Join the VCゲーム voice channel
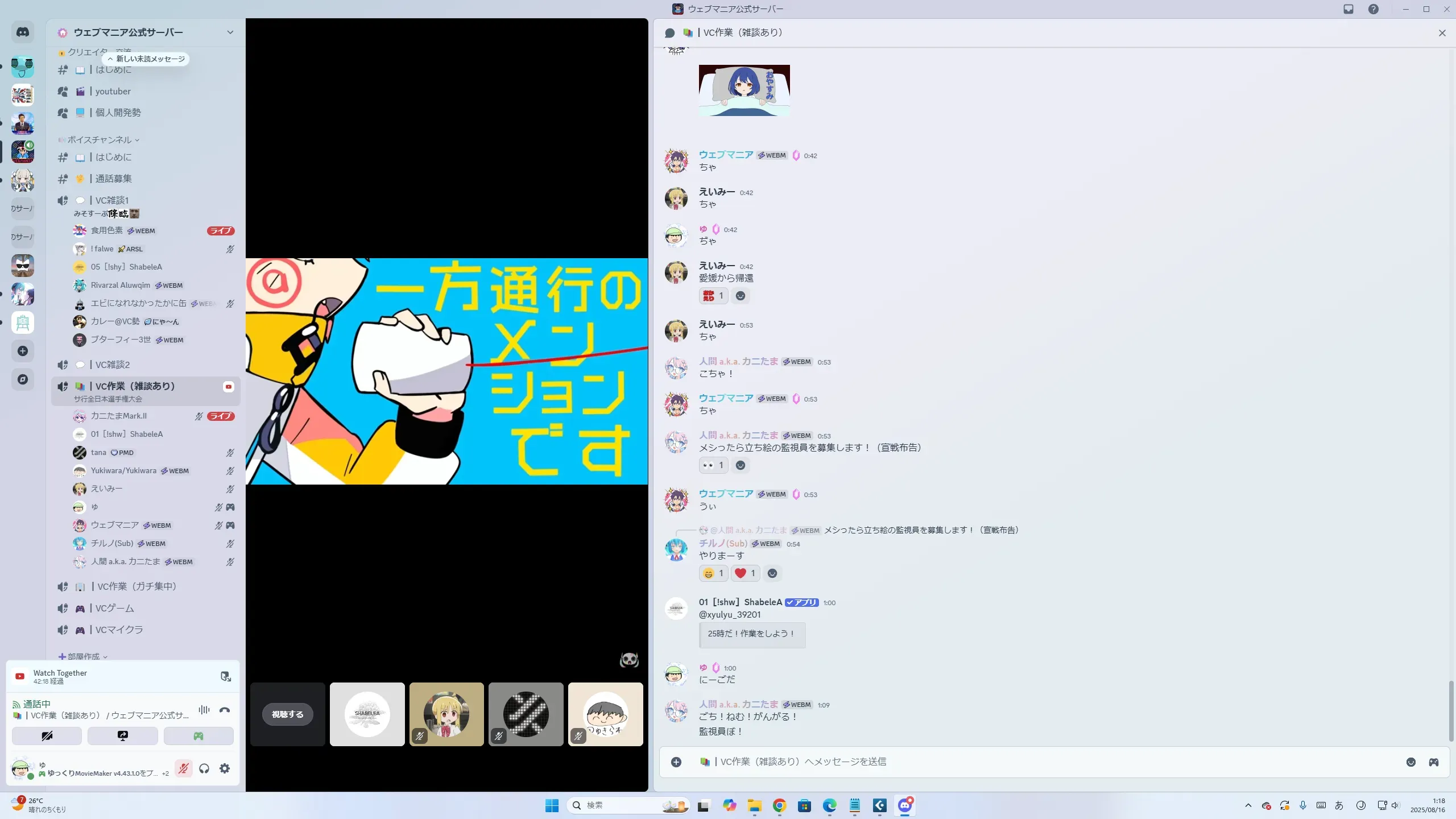1456x819 pixels. pyautogui.click(x=114, y=609)
